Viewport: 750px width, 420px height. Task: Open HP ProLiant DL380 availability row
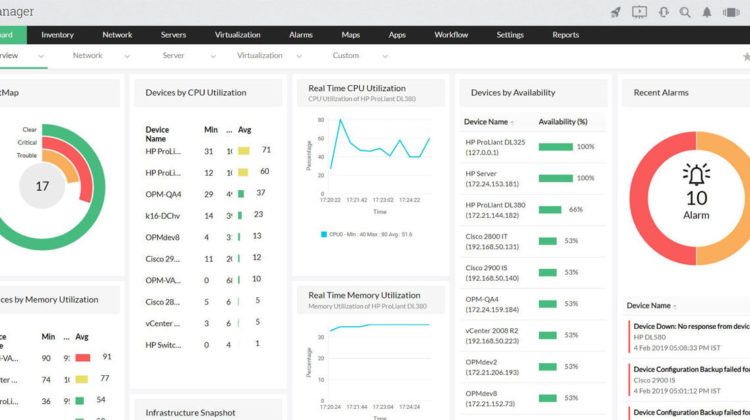point(532,210)
